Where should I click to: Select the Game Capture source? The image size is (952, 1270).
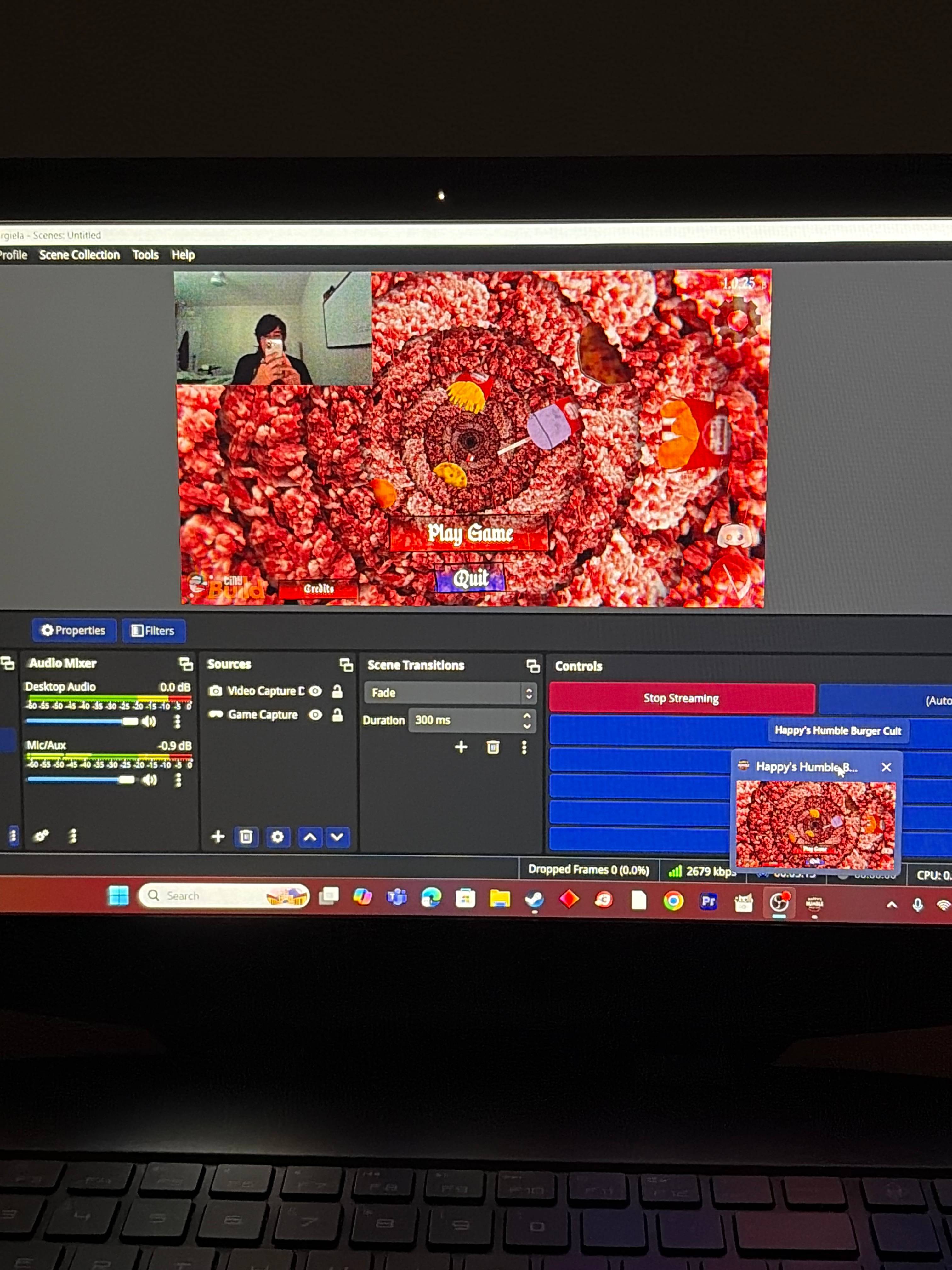[x=263, y=715]
